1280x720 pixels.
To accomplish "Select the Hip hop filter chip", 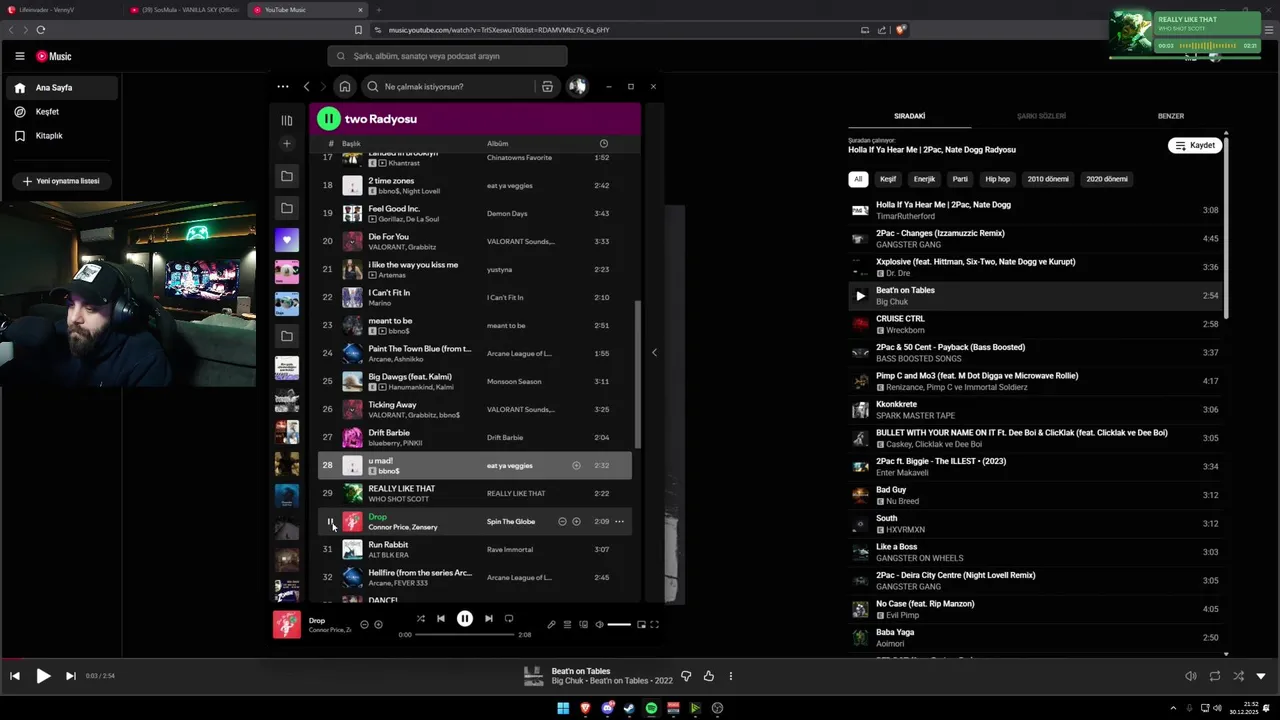I will click(x=998, y=179).
